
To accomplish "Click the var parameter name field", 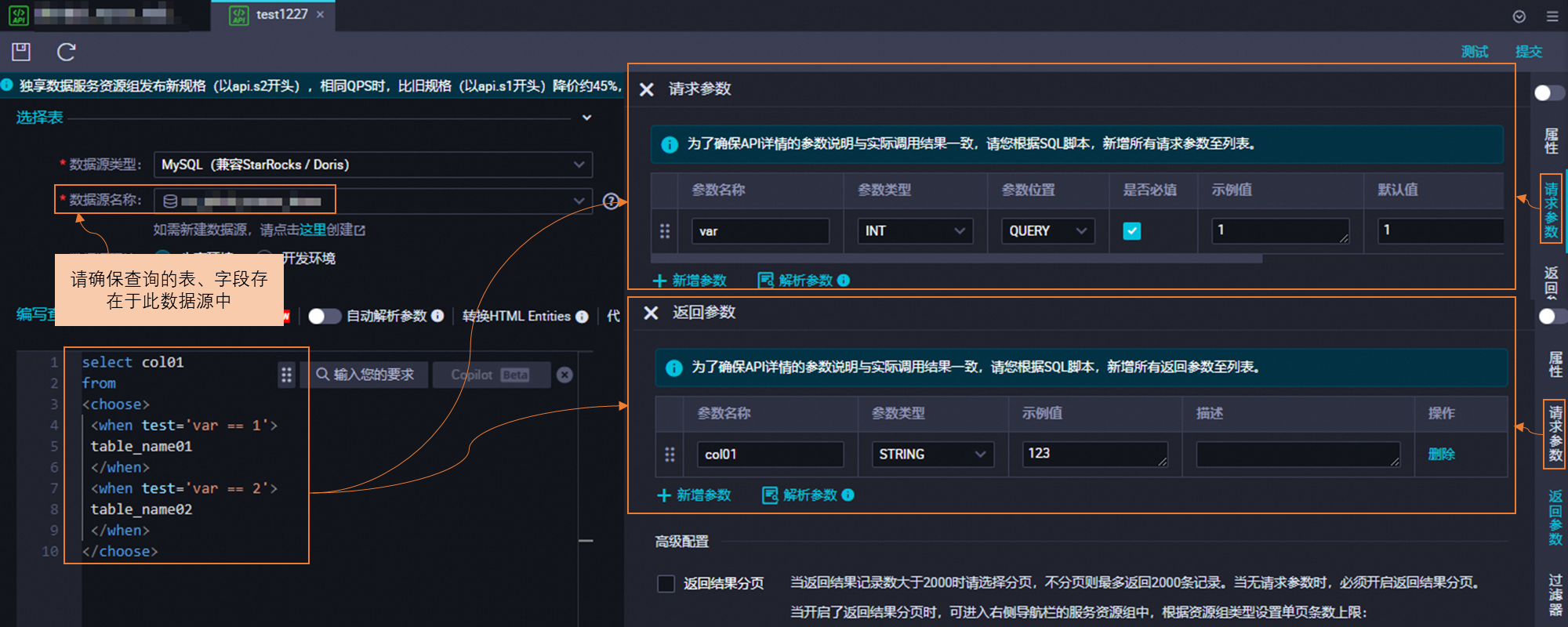I will pyautogui.click(x=760, y=231).
